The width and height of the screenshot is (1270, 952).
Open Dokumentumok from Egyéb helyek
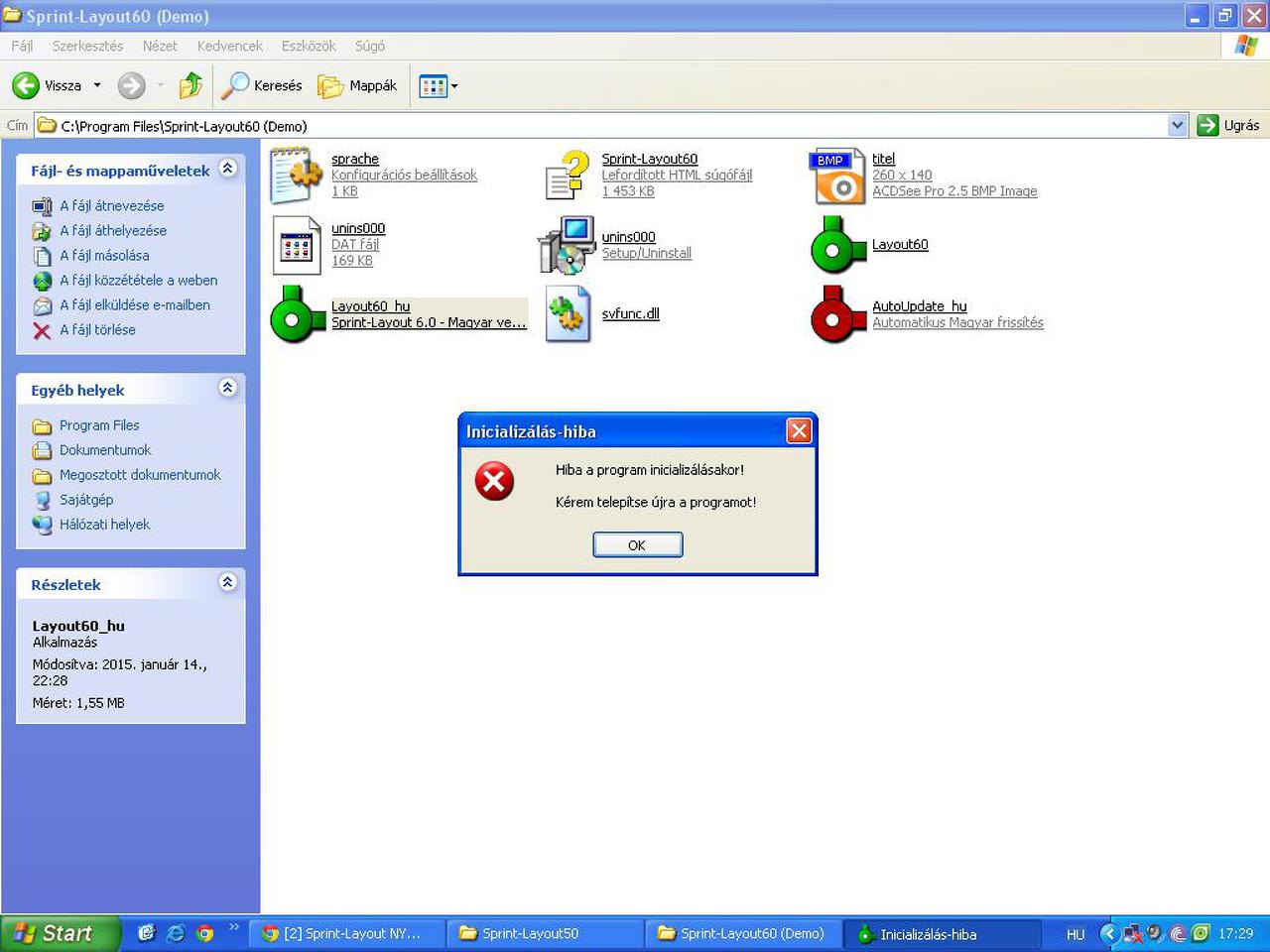105,450
